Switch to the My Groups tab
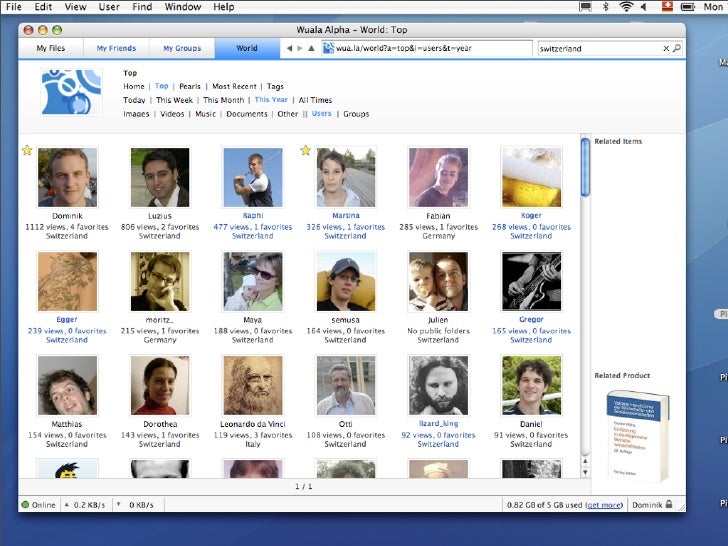Viewport: 728px width, 546px height. tap(182, 48)
